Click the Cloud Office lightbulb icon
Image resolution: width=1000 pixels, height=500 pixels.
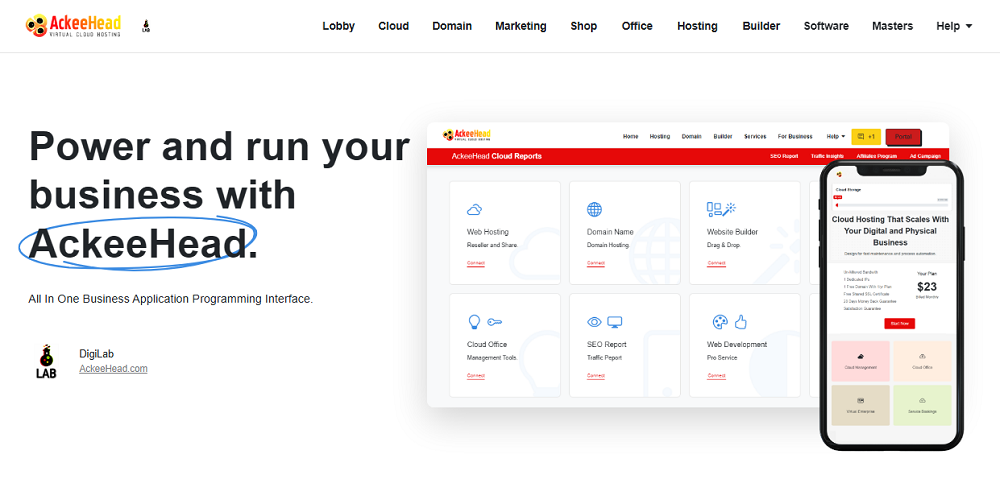click(475, 322)
